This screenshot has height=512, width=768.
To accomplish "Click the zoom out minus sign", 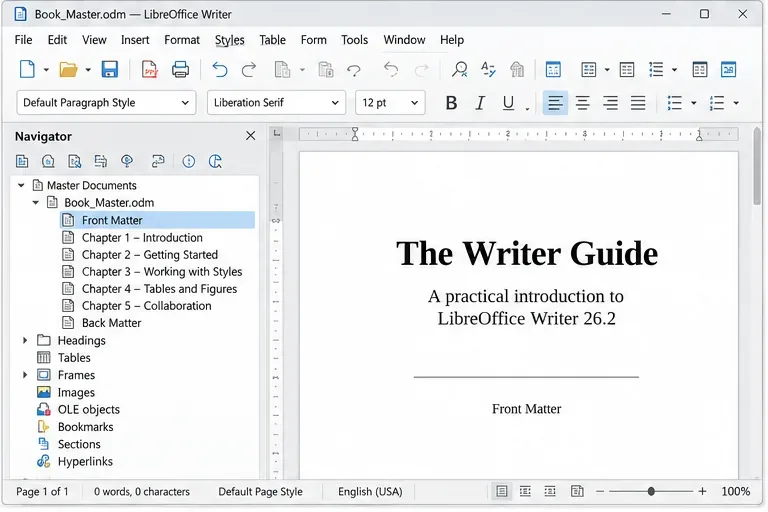I will 600,491.
